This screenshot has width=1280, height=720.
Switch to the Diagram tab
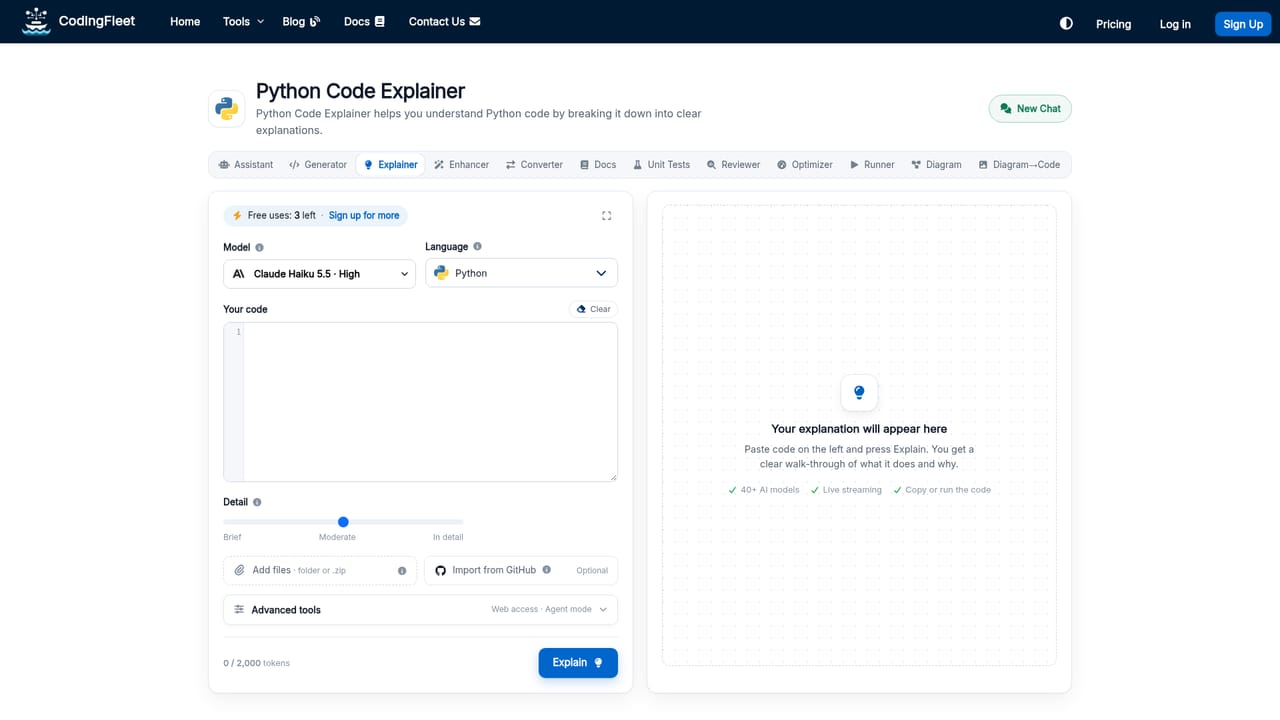click(x=936, y=165)
